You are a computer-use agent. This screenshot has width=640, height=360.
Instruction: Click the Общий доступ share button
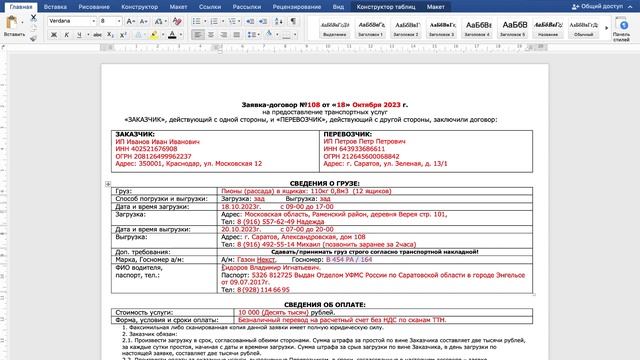pos(598,7)
